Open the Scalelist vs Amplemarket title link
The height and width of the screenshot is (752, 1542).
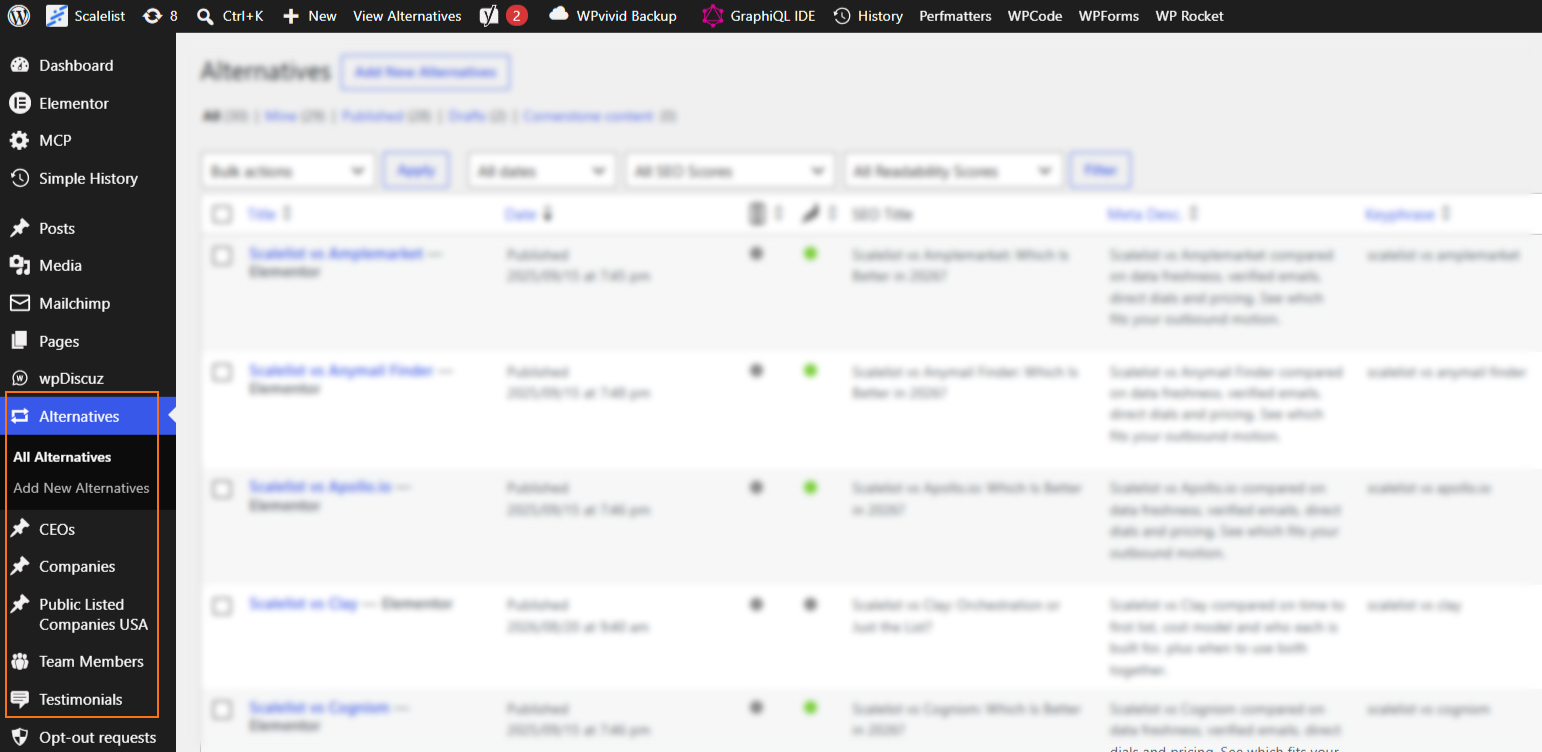pos(336,254)
